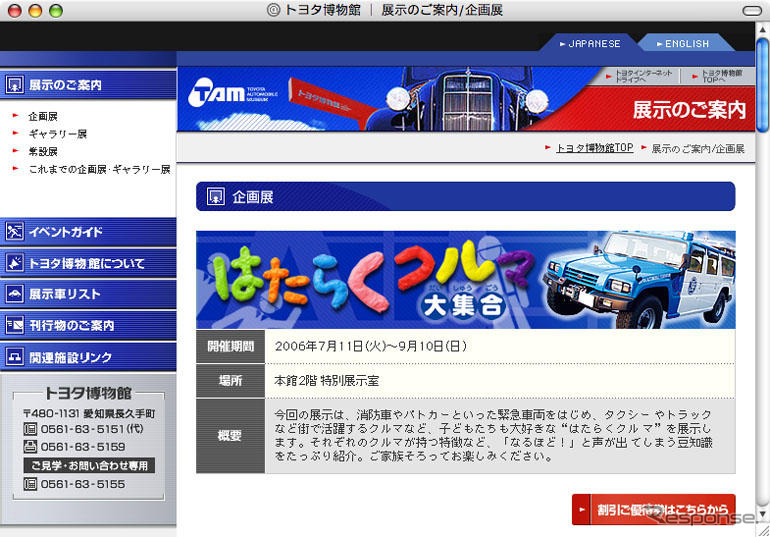
Task: Click the 展示のご案内 sidebar icon
Action: (15, 85)
